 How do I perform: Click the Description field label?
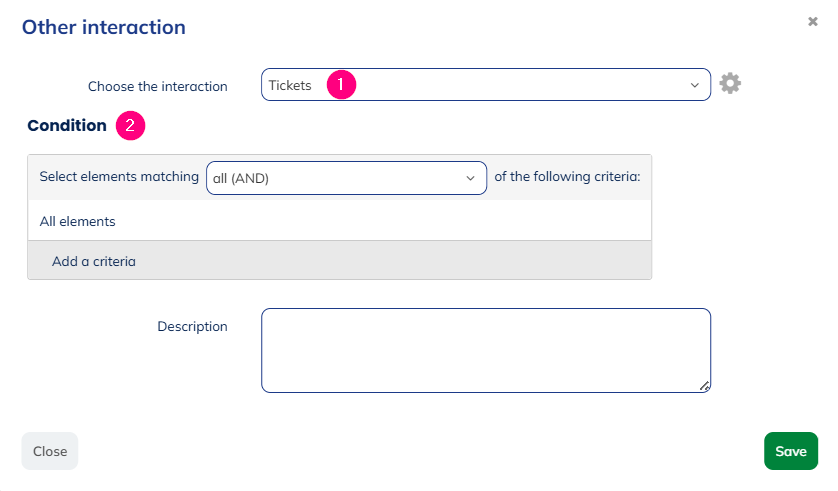tap(192, 326)
